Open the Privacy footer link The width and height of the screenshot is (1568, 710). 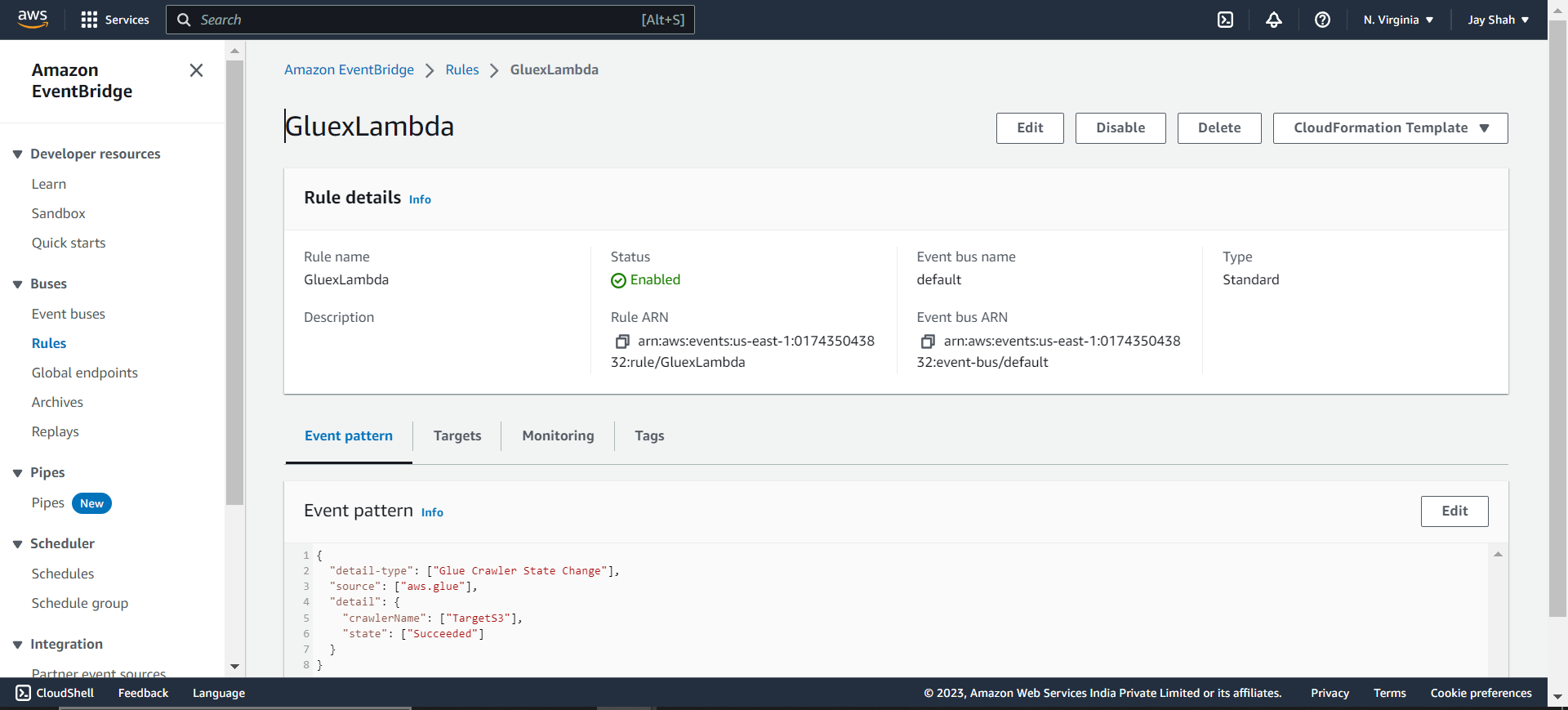1330,693
